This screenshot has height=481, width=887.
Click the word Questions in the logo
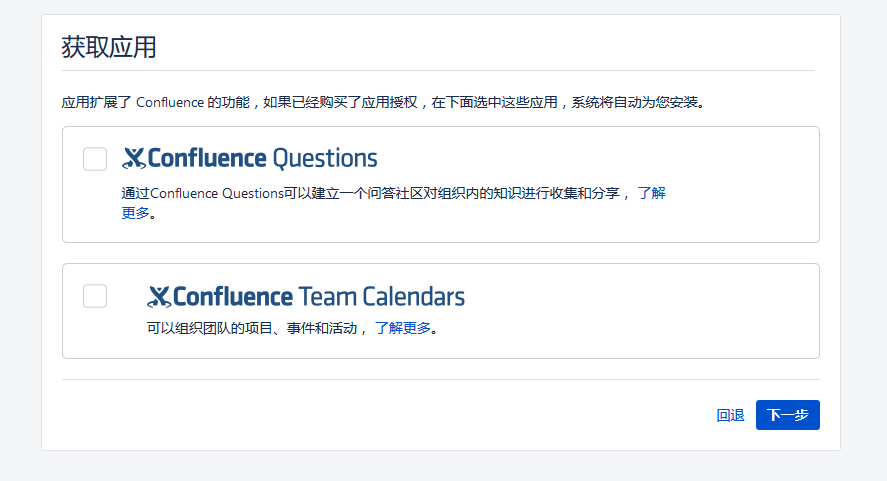[x=325, y=158]
